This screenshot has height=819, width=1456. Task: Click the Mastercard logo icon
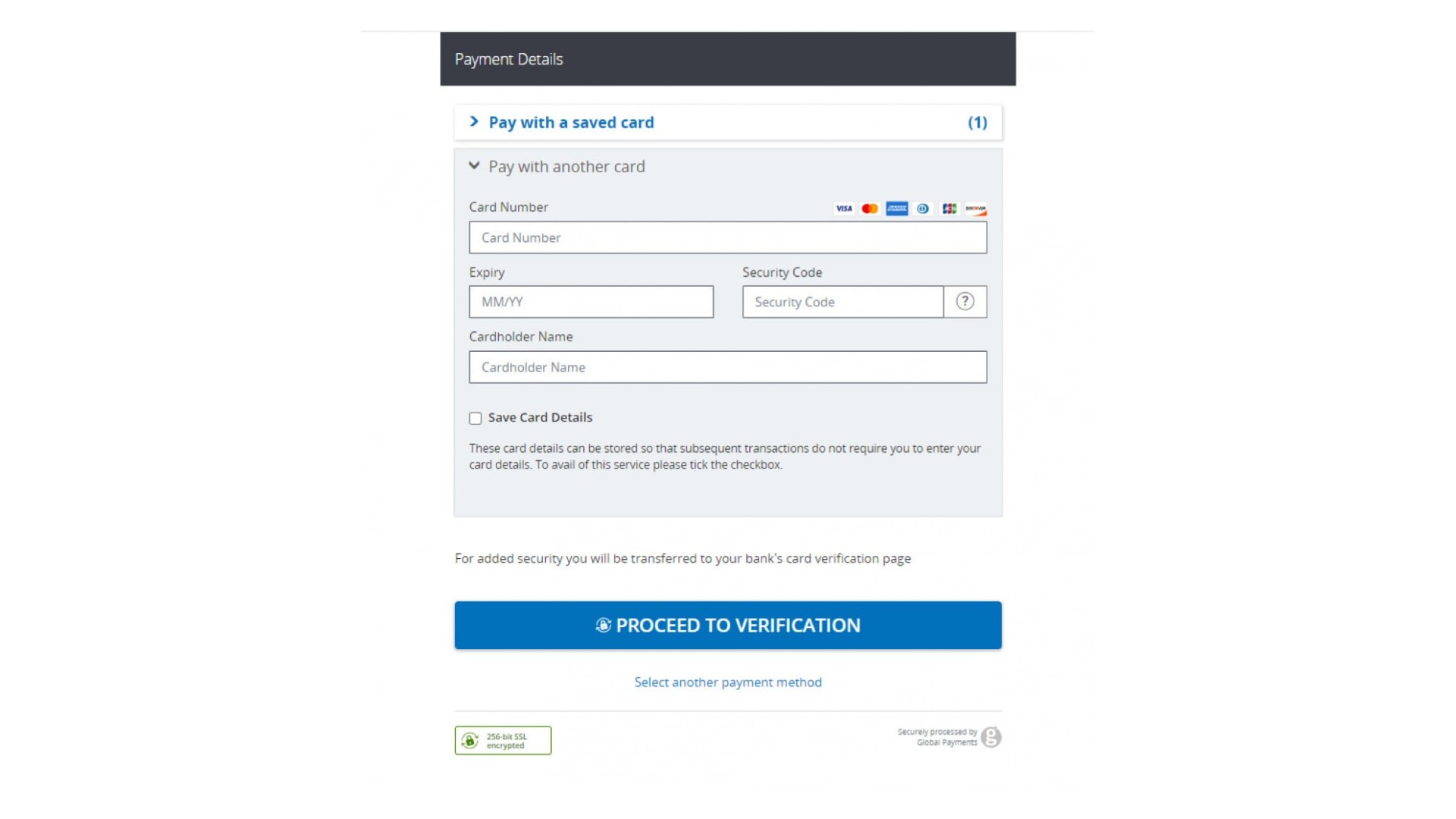point(870,209)
